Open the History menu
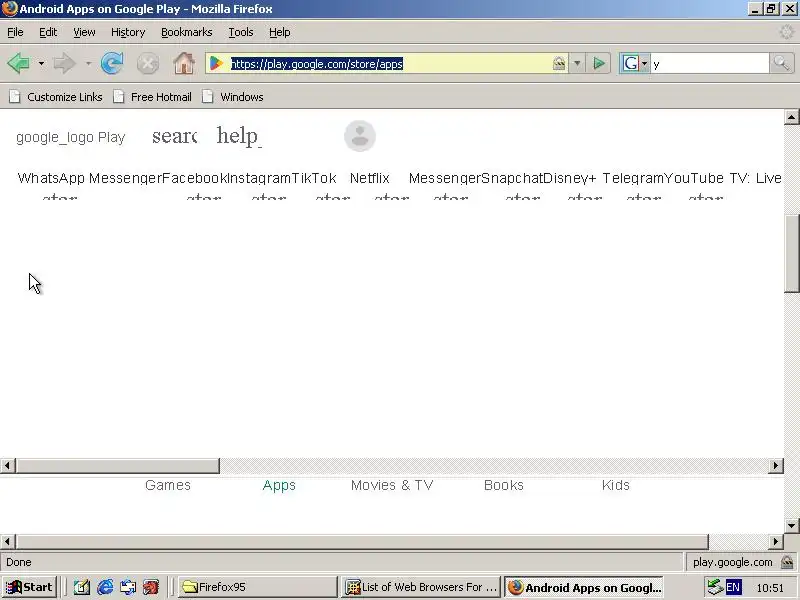 coord(128,32)
